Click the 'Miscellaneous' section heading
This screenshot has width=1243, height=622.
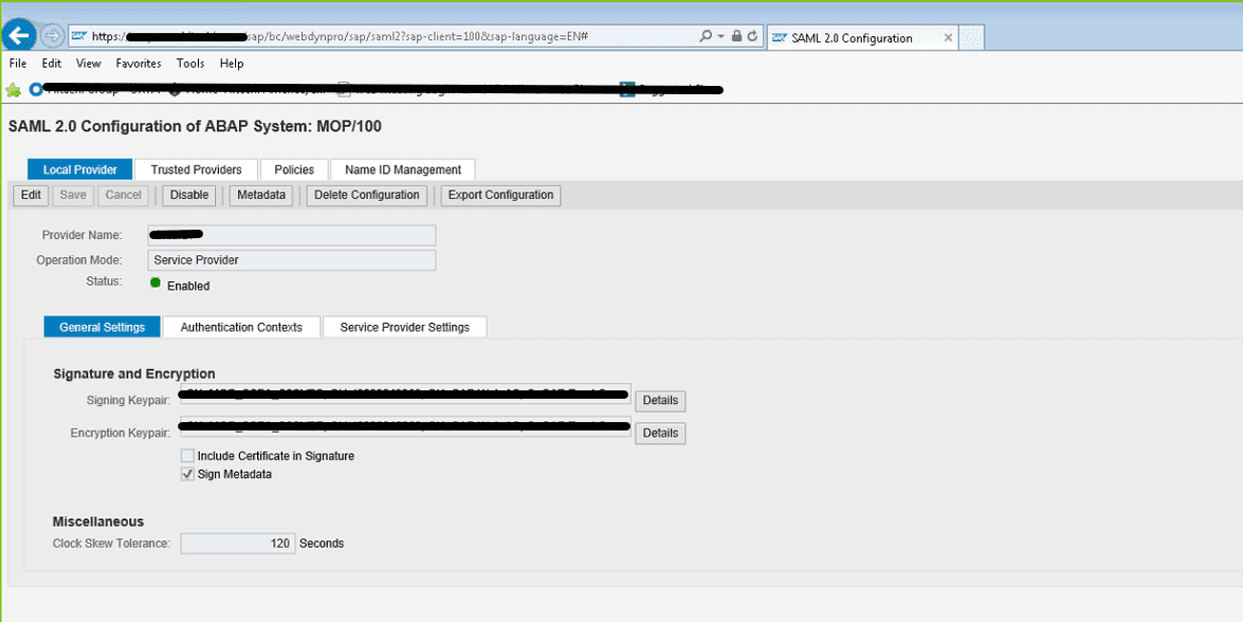click(x=98, y=521)
